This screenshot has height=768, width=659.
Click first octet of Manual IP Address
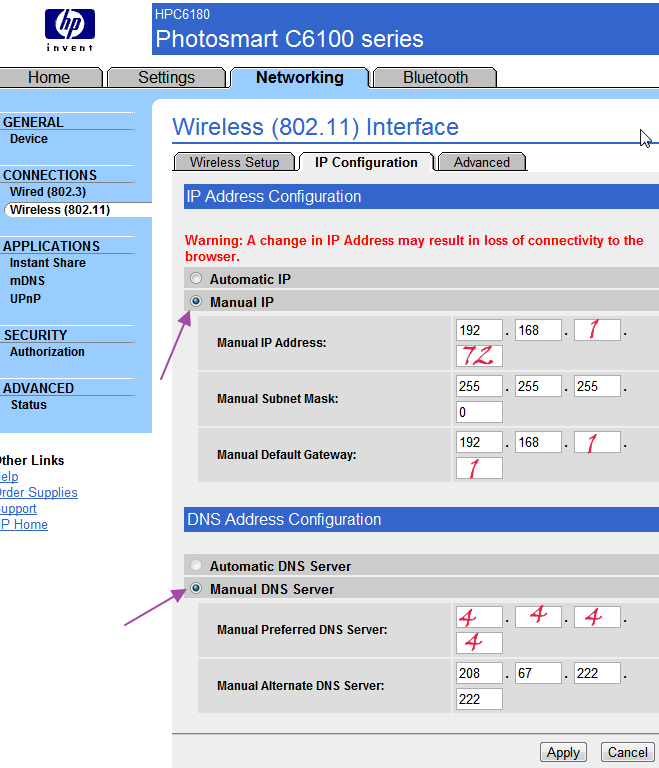479,330
